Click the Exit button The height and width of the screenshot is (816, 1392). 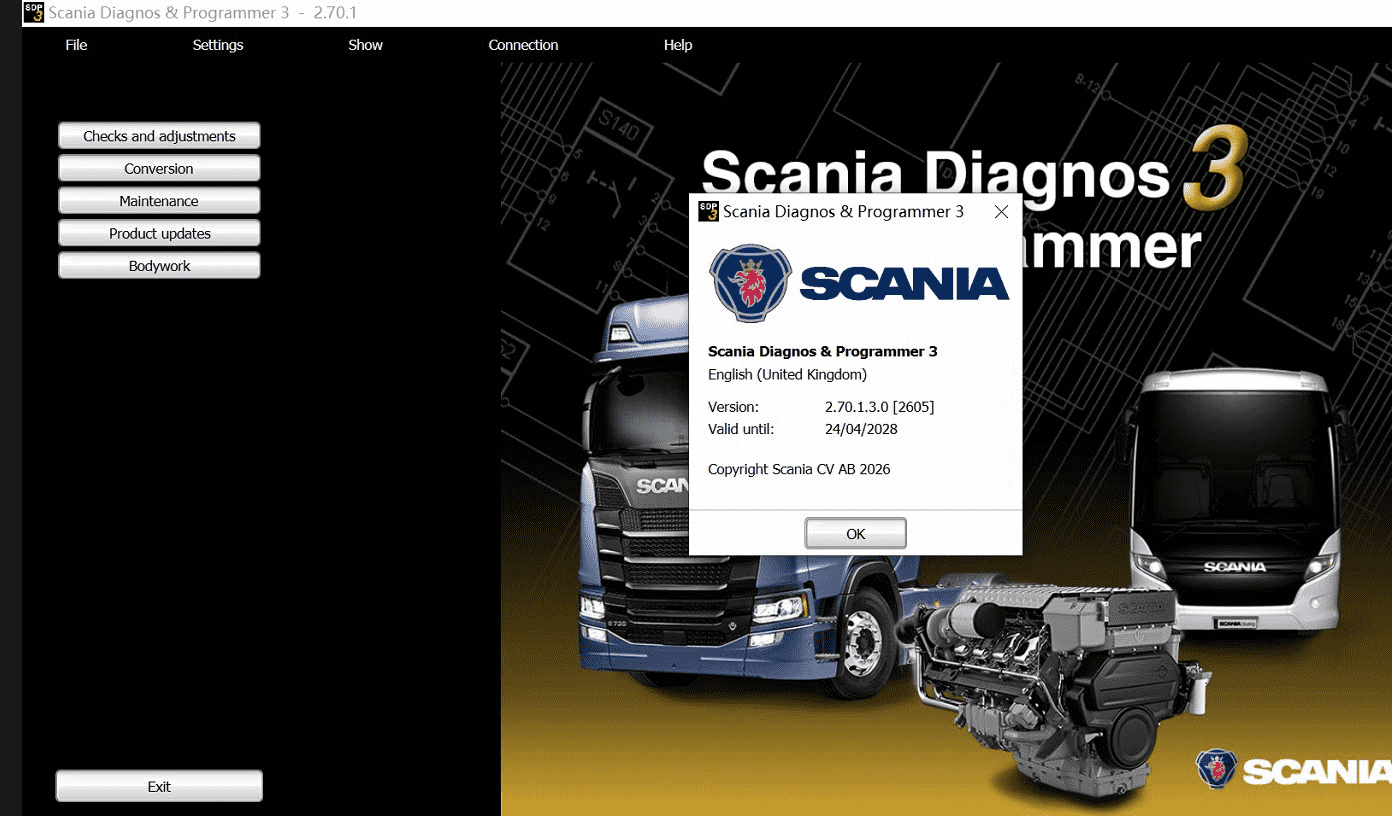(159, 786)
